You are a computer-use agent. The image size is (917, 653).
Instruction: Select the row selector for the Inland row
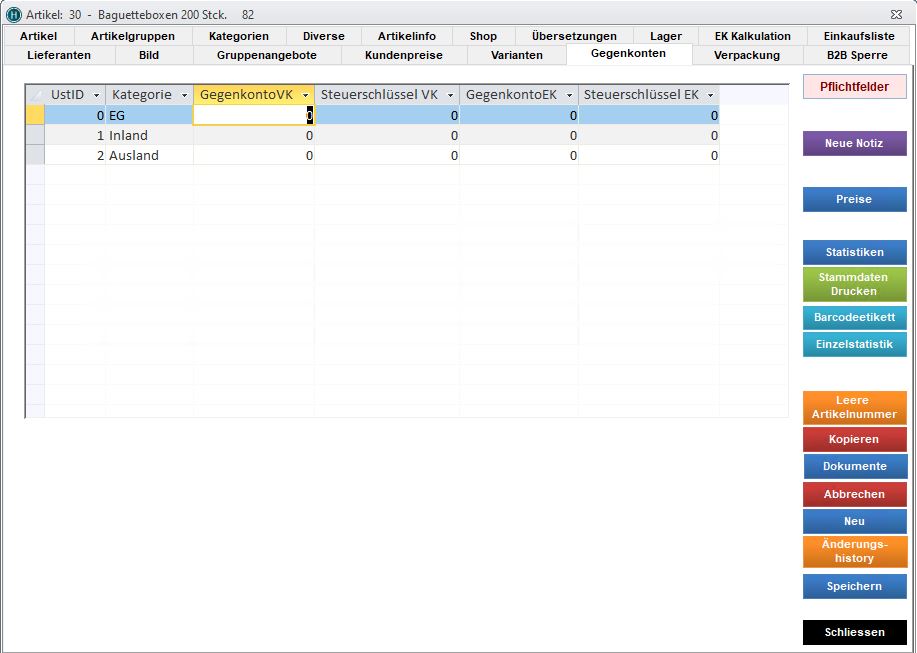[x=35, y=135]
